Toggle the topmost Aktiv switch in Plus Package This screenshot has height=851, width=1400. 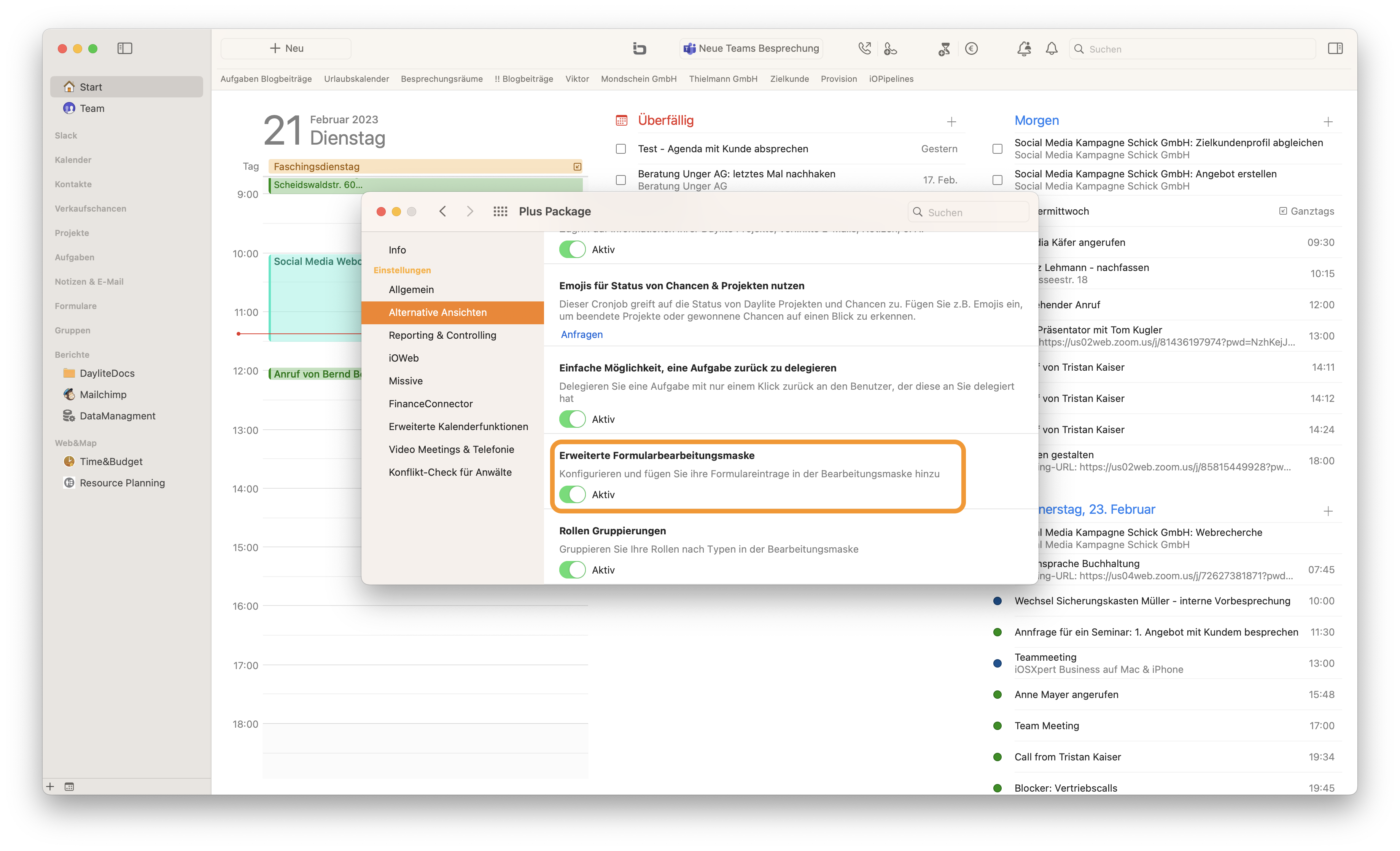click(x=572, y=249)
